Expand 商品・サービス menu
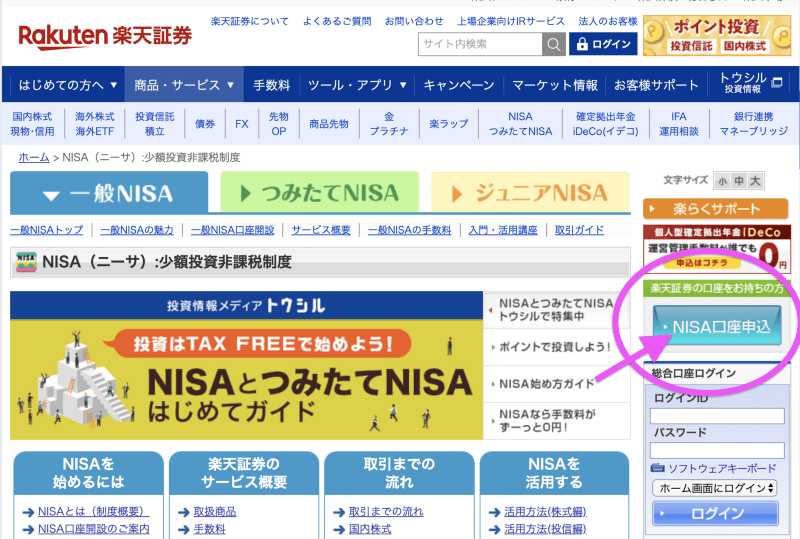The width and height of the screenshot is (800, 539). point(184,85)
